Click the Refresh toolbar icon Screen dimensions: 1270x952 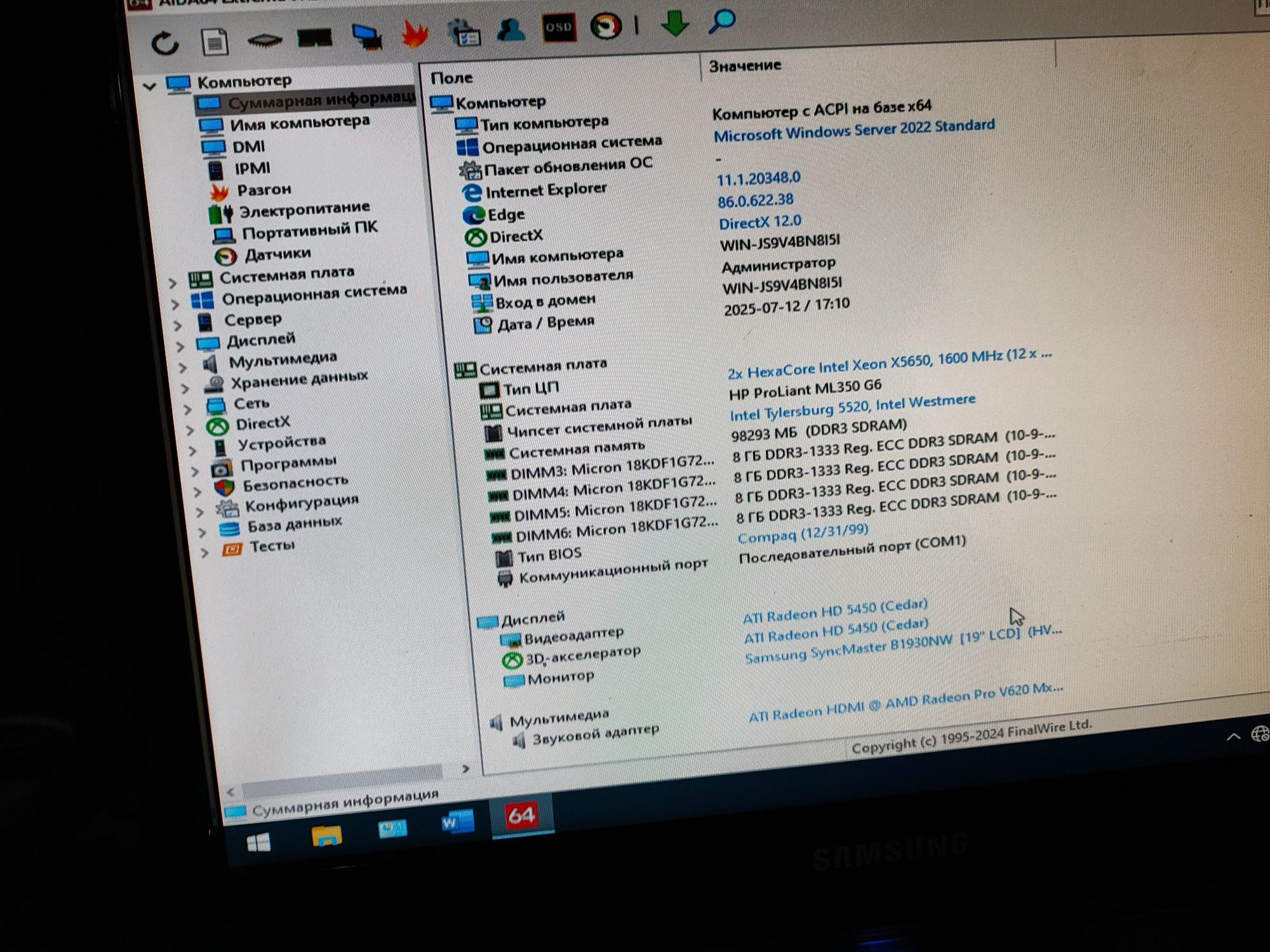[x=165, y=43]
